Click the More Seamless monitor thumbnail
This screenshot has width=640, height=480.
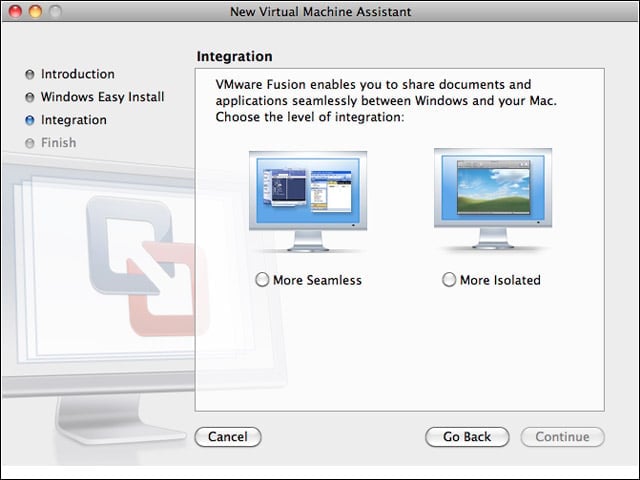coord(308,201)
